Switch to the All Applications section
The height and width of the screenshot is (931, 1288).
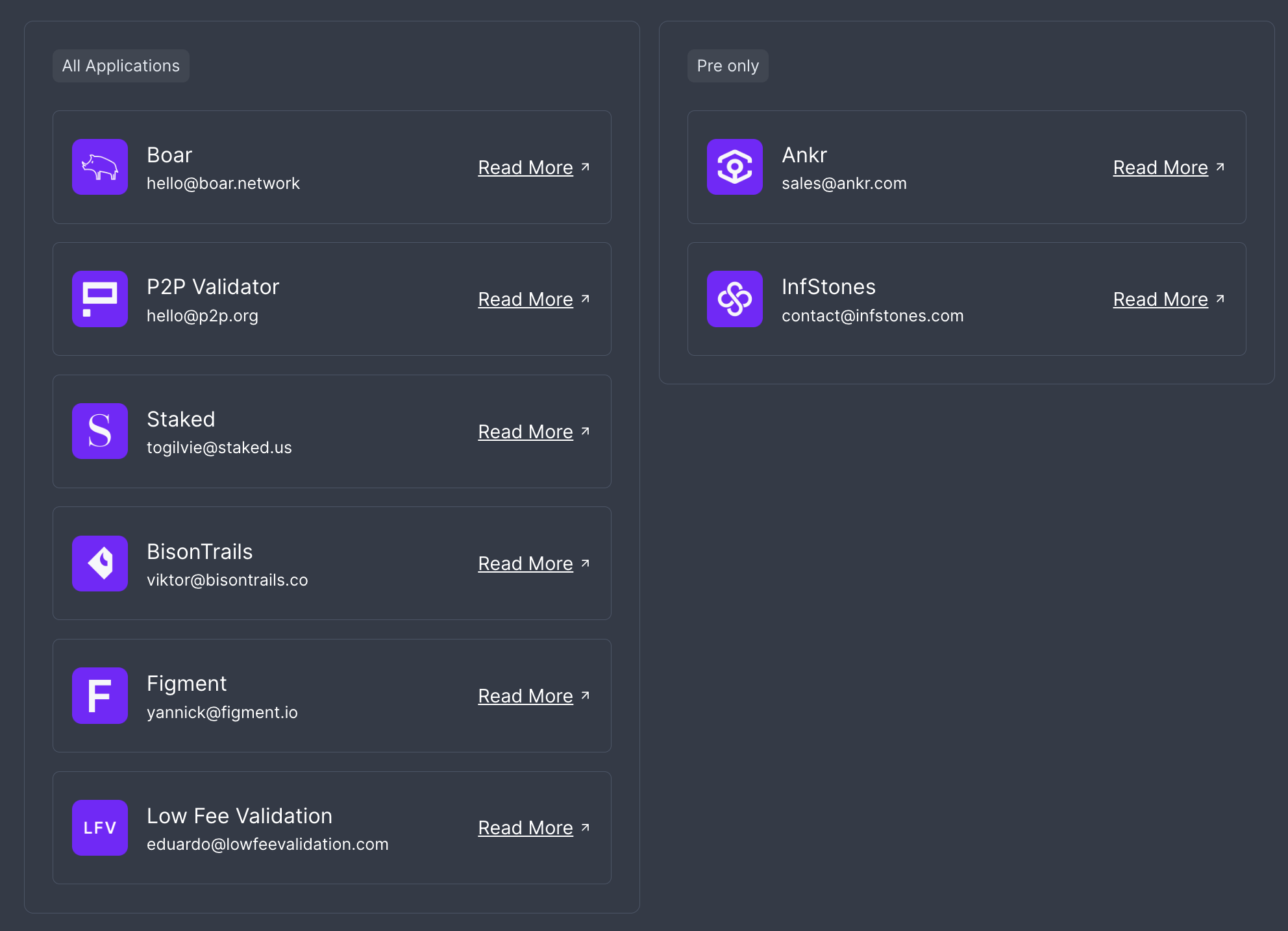(121, 66)
